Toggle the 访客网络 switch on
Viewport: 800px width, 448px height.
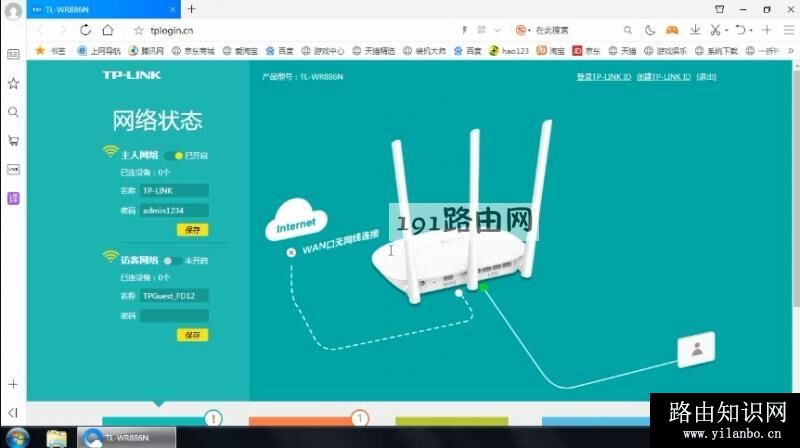tap(172, 261)
